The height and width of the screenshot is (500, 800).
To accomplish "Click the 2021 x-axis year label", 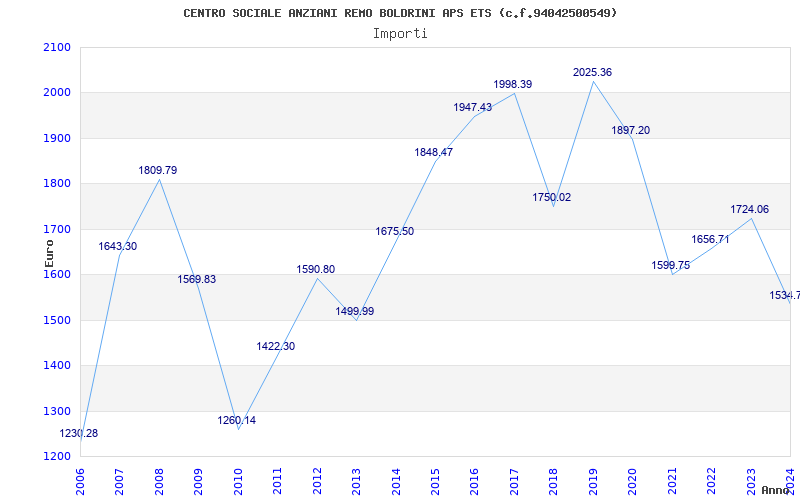I will (672, 481).
